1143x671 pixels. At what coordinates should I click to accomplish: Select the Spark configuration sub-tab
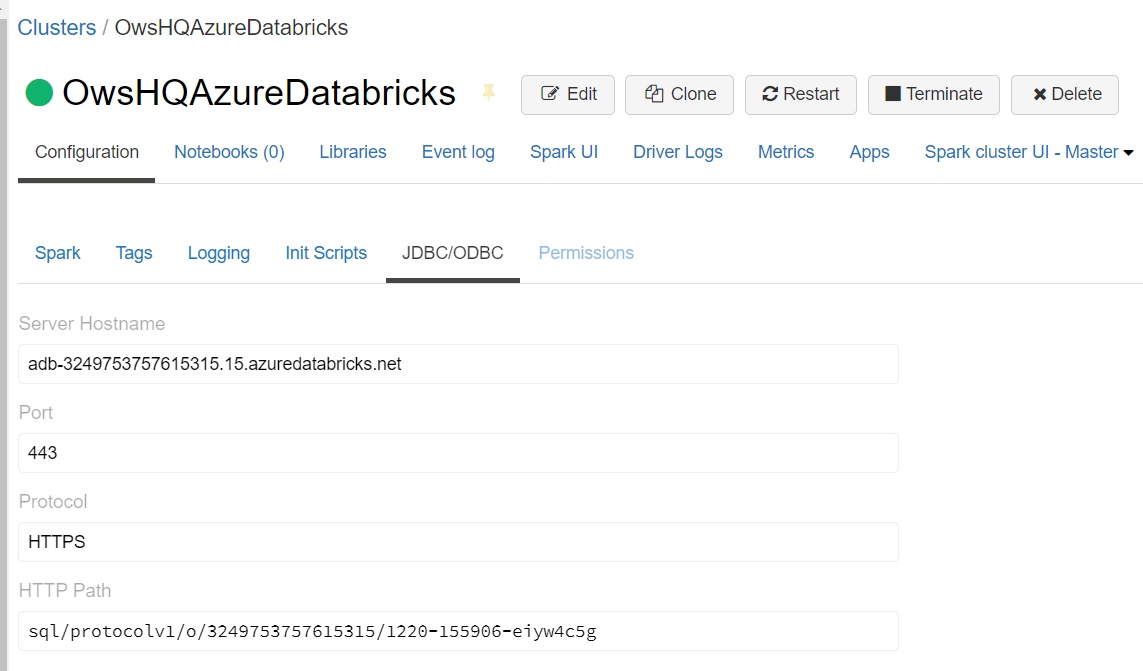coord(57,253)
